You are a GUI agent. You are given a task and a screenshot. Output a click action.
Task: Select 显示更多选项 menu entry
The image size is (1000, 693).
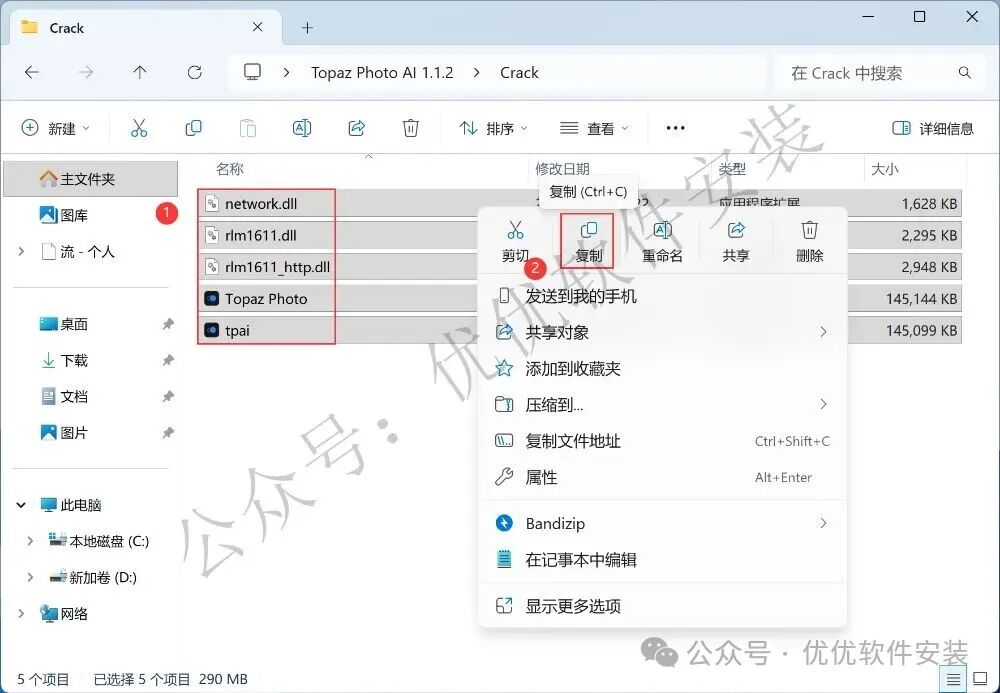tap(662, 606)
